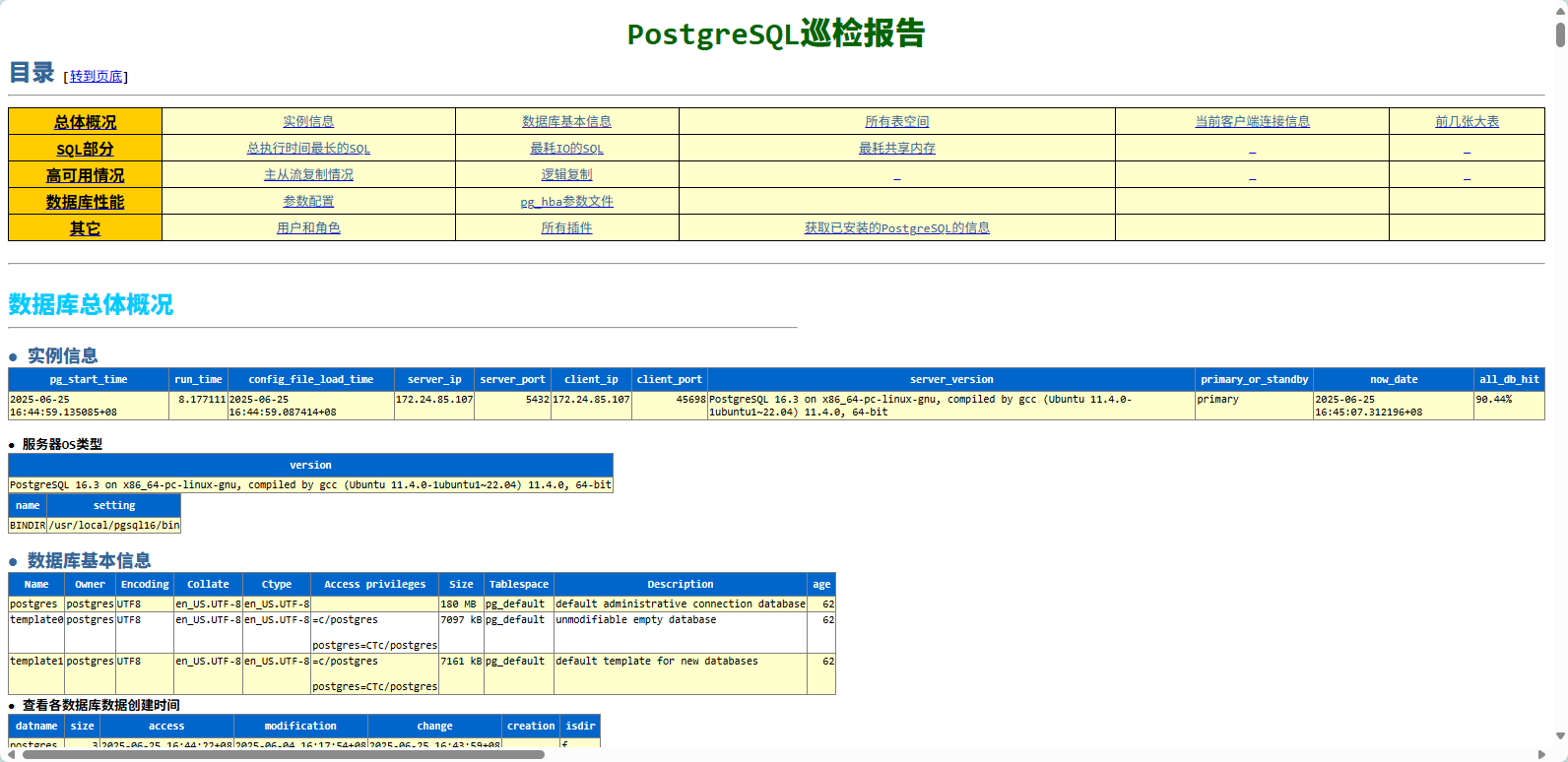Open the 总体概况 section link

point(85,122)
